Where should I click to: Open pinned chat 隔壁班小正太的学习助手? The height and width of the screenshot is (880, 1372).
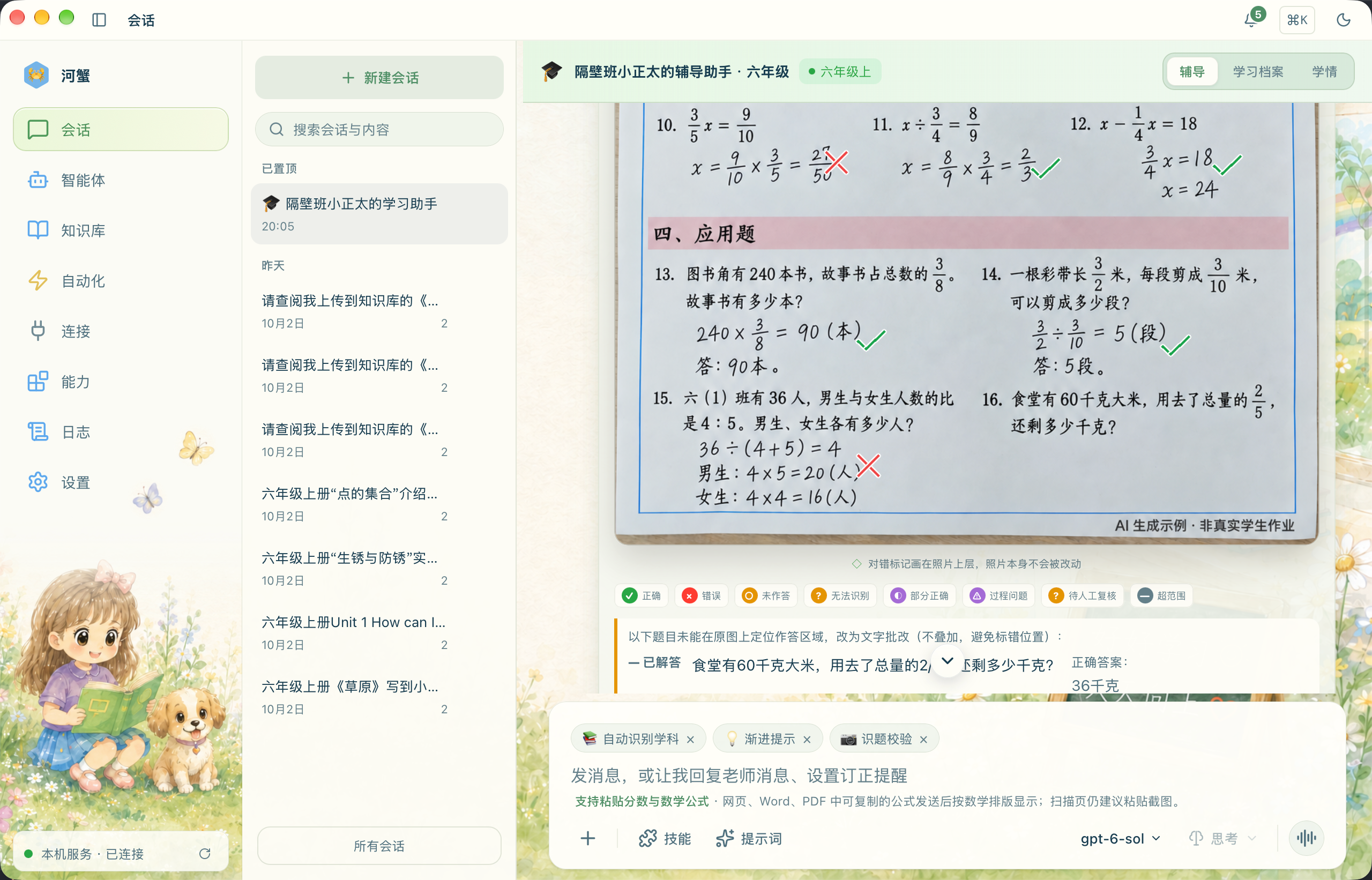[379, 214]
